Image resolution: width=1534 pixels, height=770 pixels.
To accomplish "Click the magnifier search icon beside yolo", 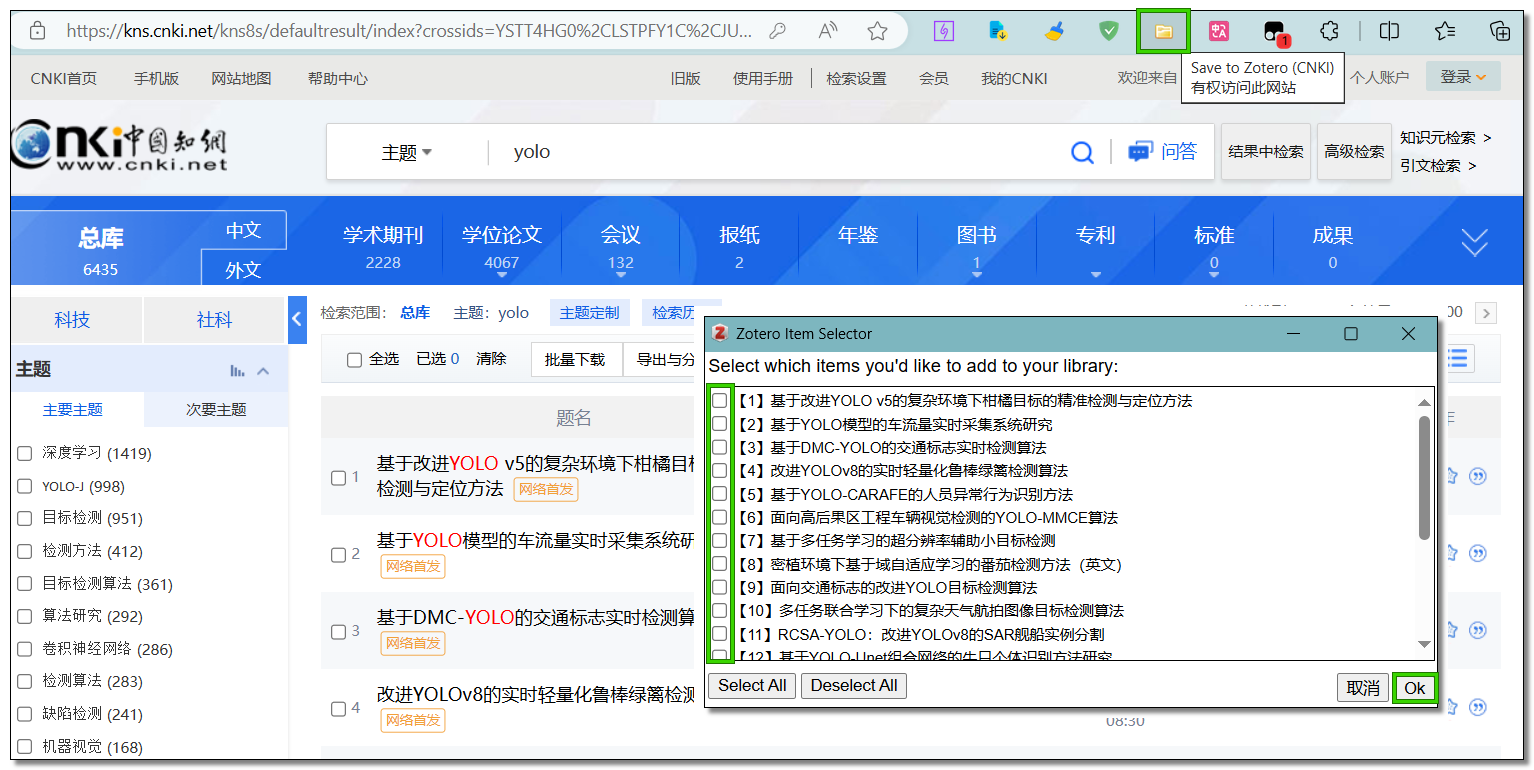I will tap(1082, 152).
